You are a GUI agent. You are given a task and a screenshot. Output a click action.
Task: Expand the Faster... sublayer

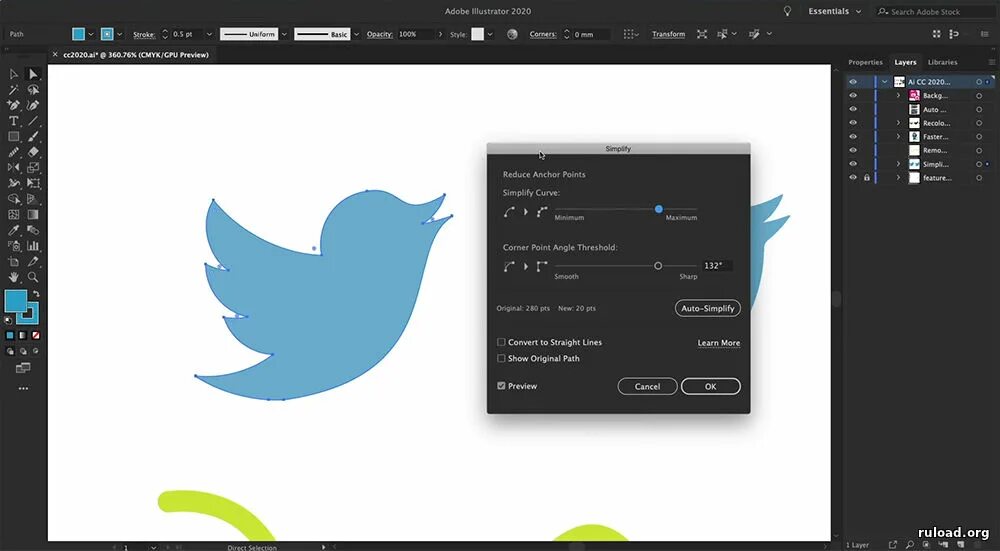pos(899,136)
